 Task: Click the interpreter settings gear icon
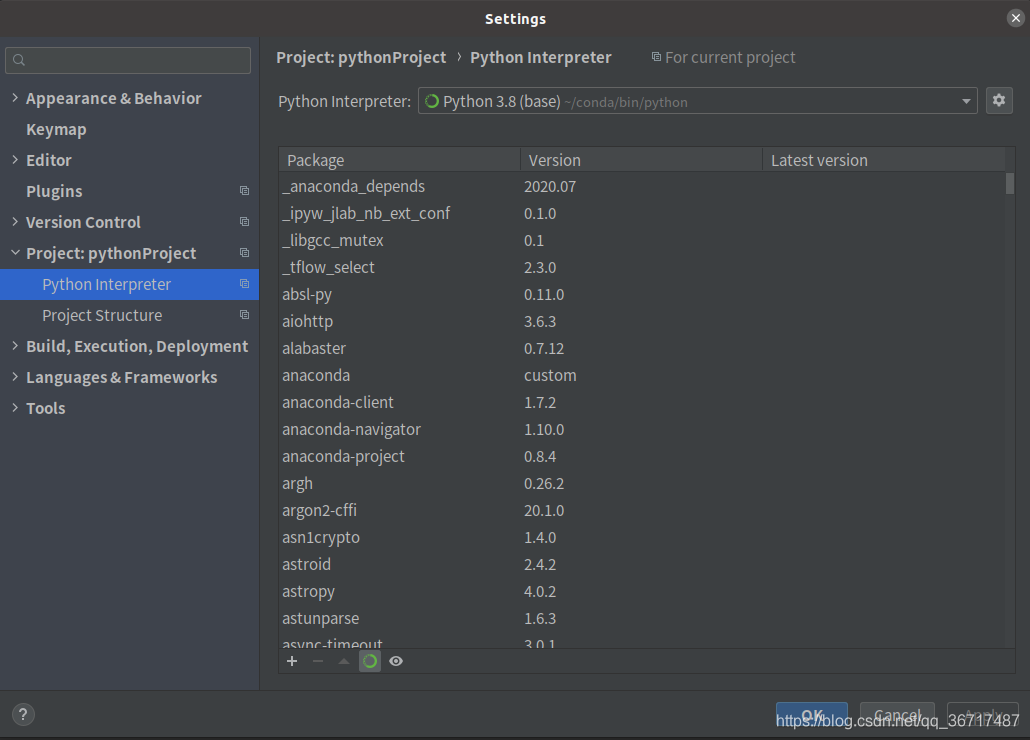[998, 100]
